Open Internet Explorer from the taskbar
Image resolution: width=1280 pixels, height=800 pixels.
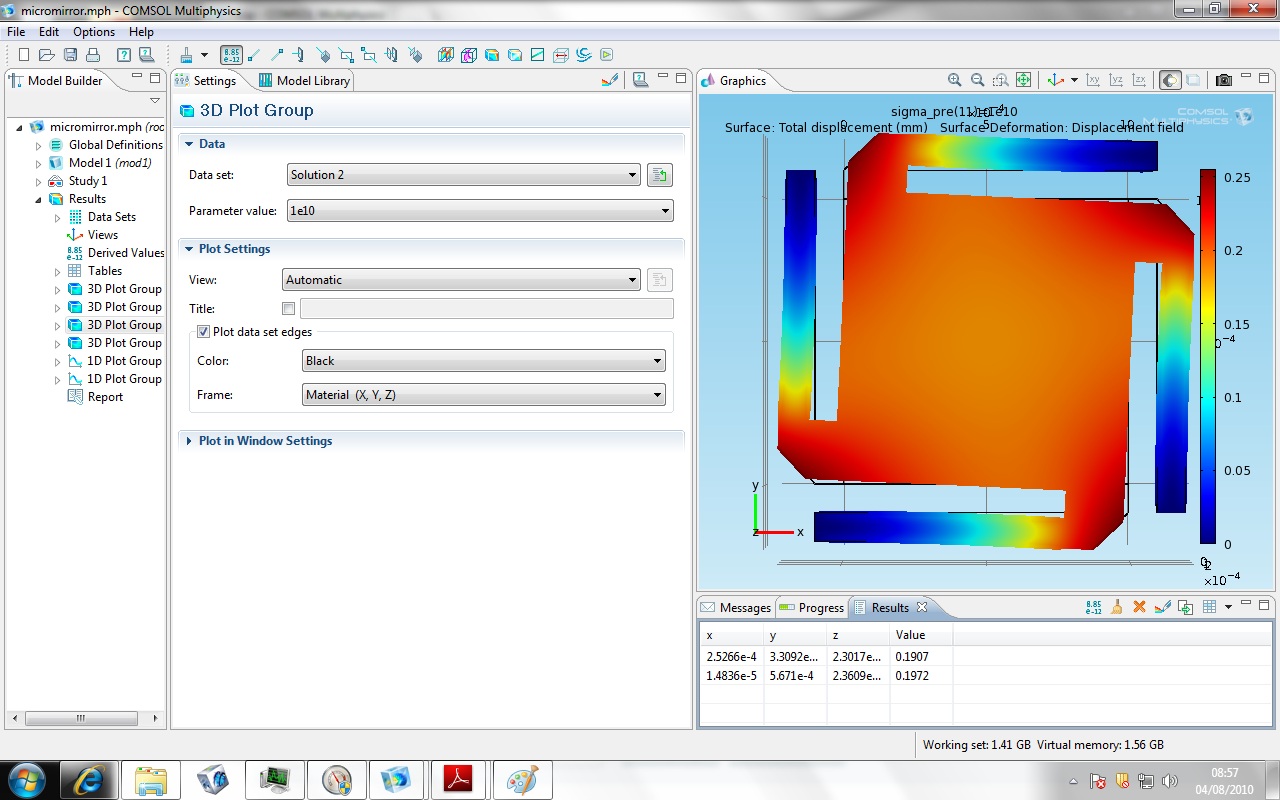point(88,779)
